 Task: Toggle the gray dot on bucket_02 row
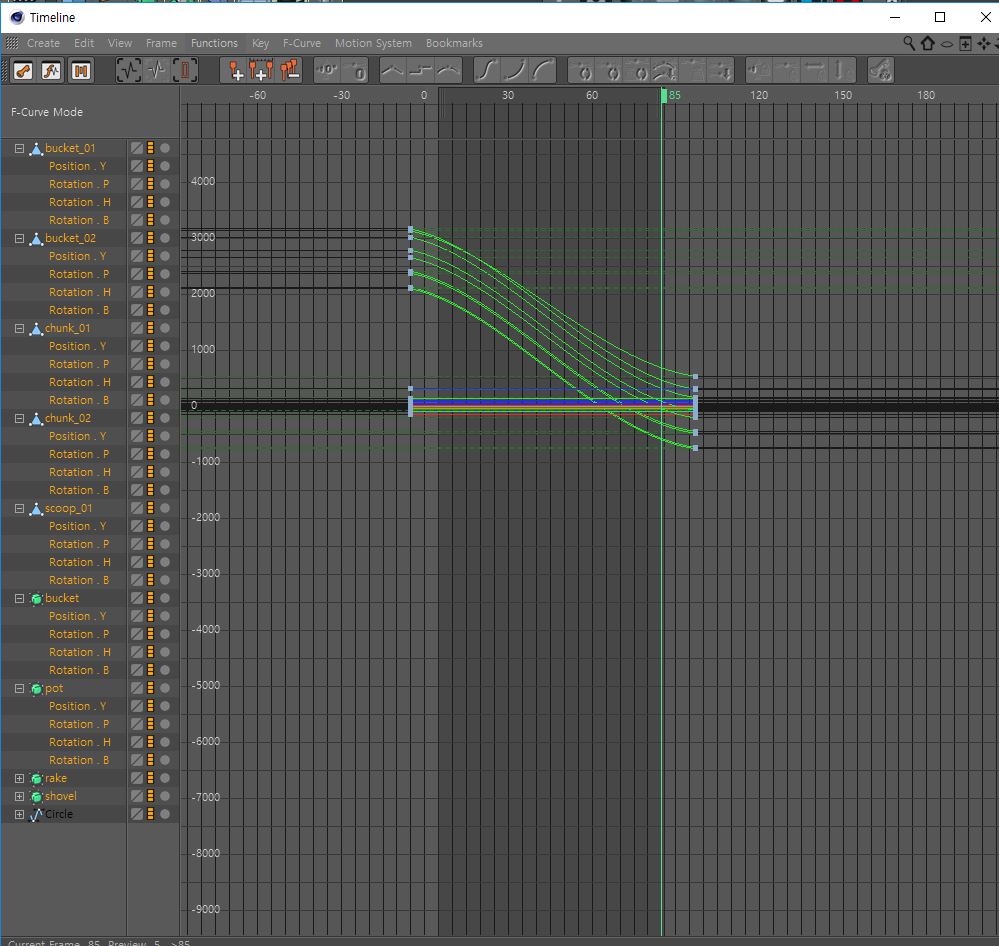pyautogui.click(x=165, y=238)
